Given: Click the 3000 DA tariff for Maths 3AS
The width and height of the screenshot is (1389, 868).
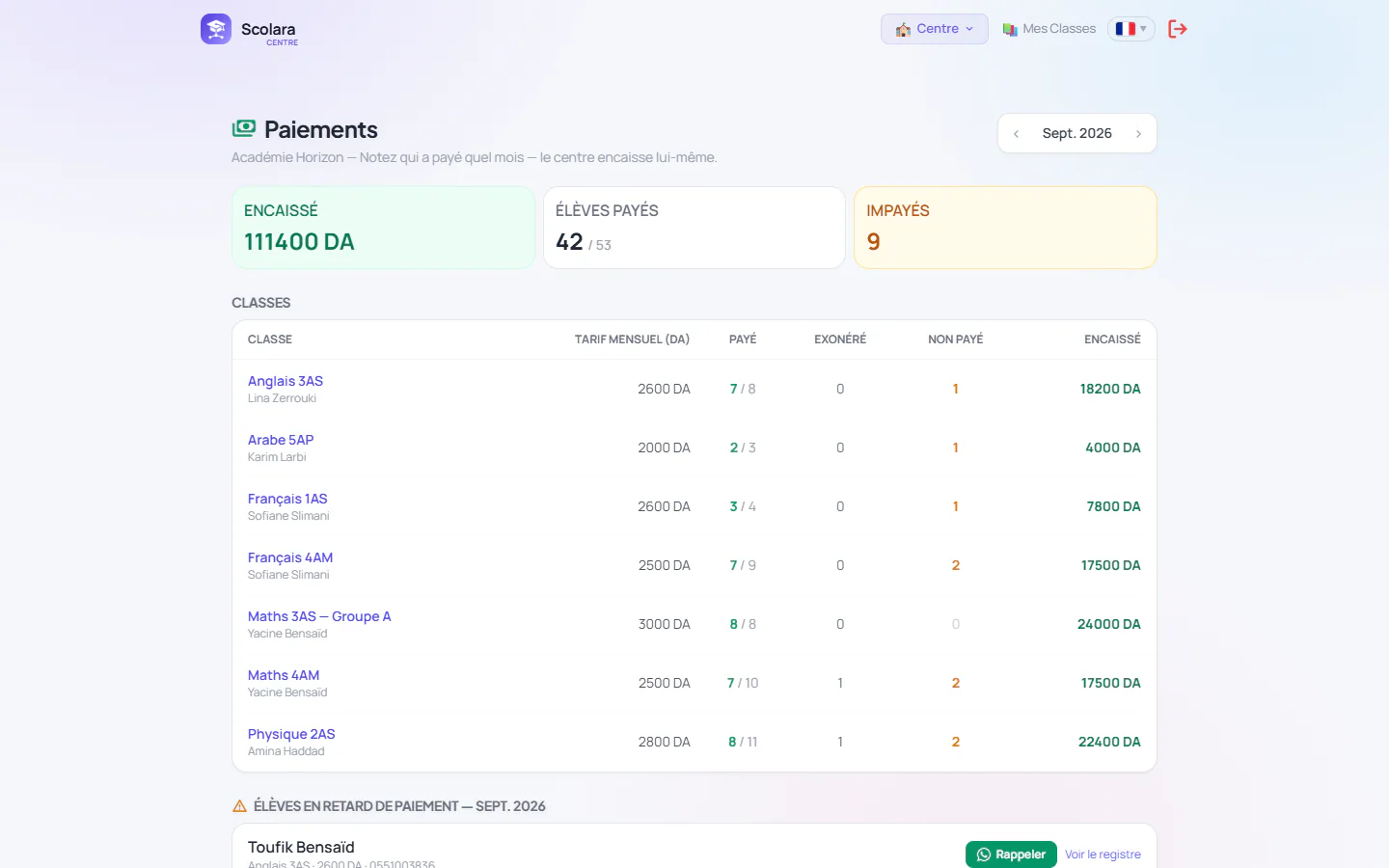Looking at the screenshot, I should (665, 624).
